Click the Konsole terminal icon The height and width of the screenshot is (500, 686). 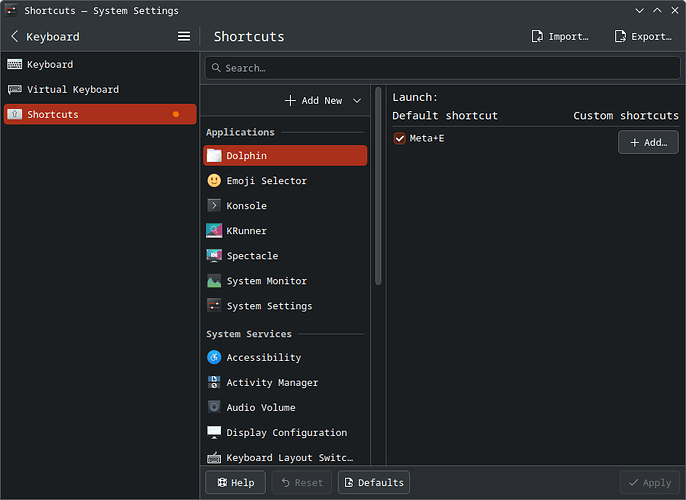click(214, 205)
